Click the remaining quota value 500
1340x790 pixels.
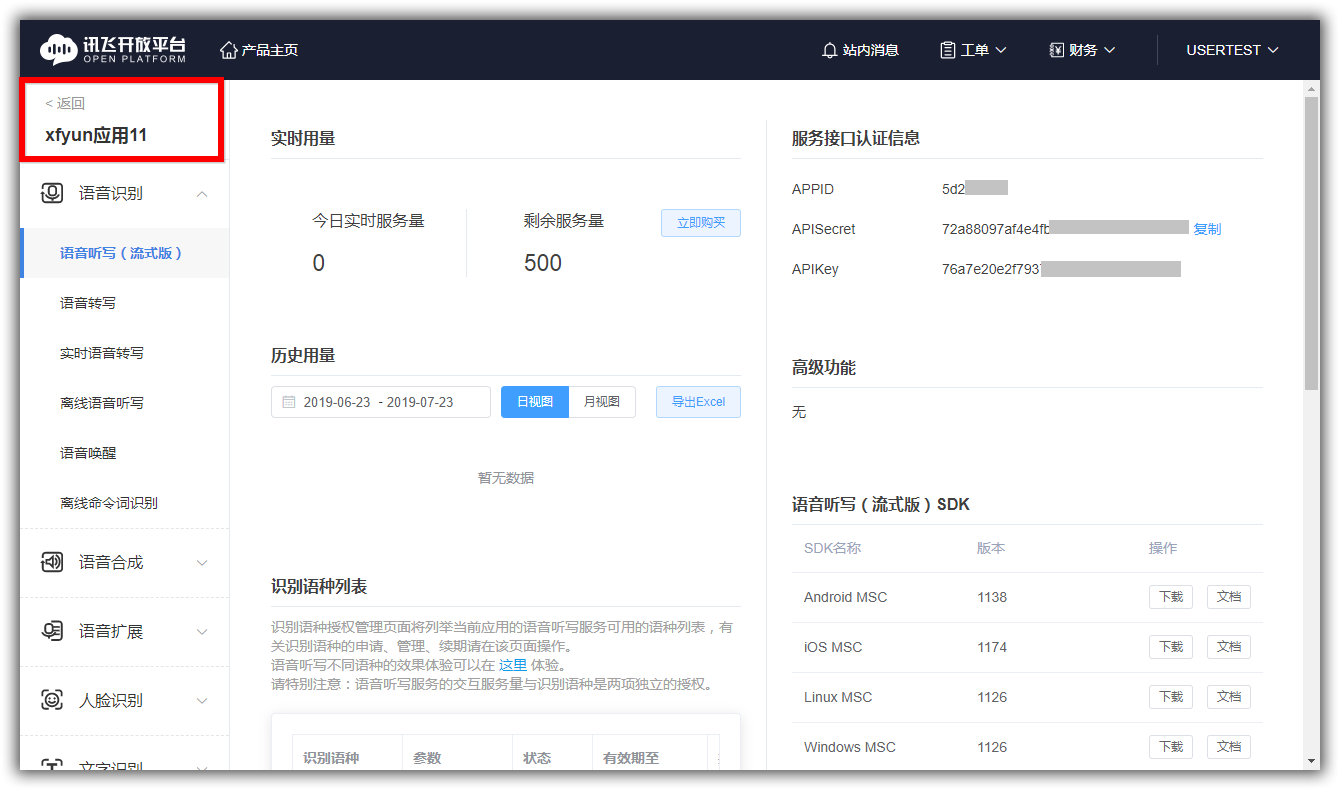click(x=543, y=263)
